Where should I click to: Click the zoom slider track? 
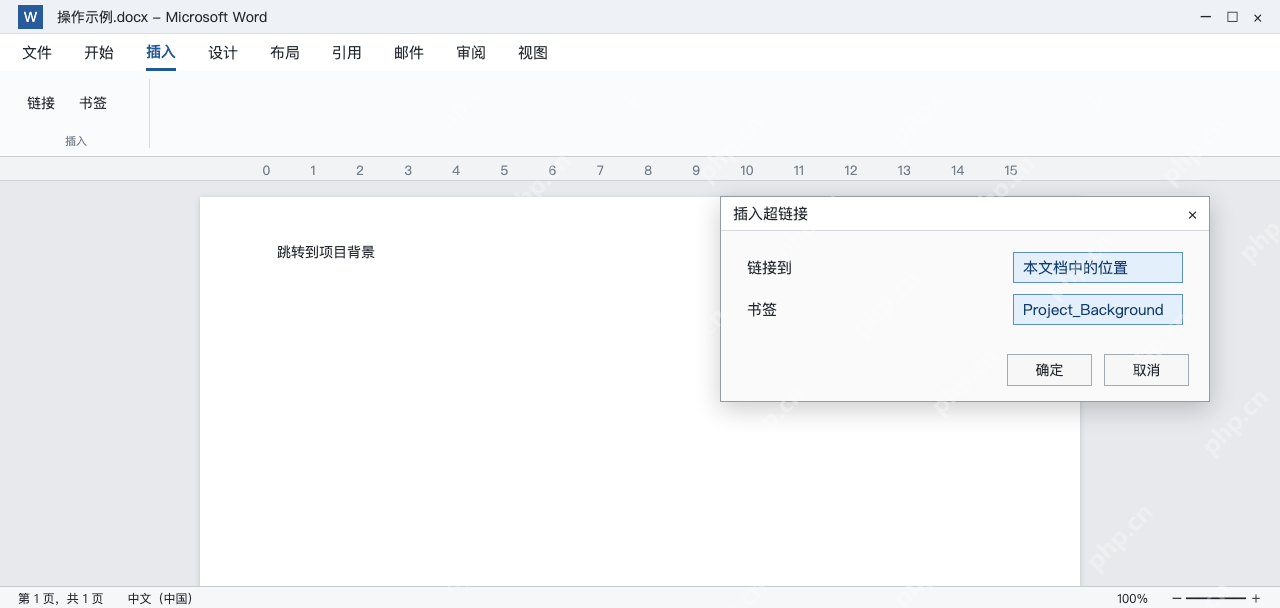(1216, 598)
